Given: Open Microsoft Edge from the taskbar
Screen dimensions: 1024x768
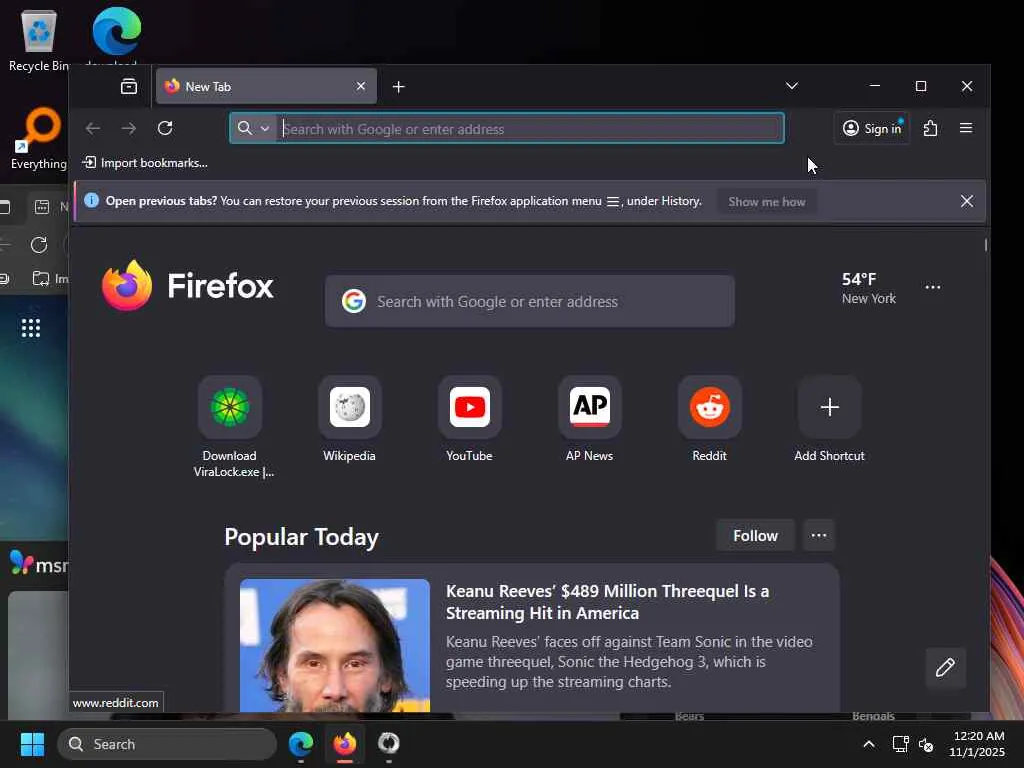Looking at the screenshot, I should click(x=301, y=744).
